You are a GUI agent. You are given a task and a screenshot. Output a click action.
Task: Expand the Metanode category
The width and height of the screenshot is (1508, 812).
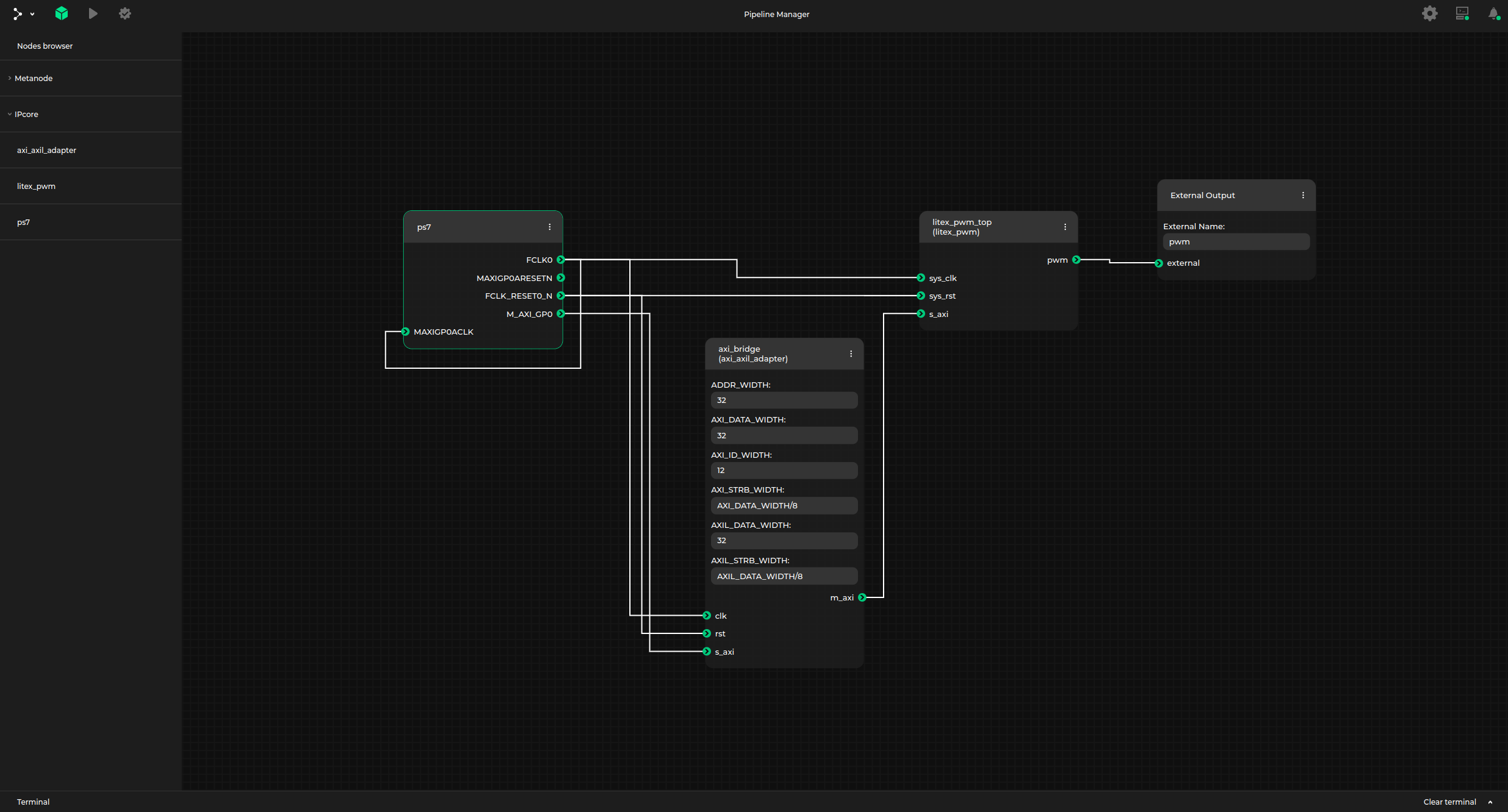pos(91,78)
